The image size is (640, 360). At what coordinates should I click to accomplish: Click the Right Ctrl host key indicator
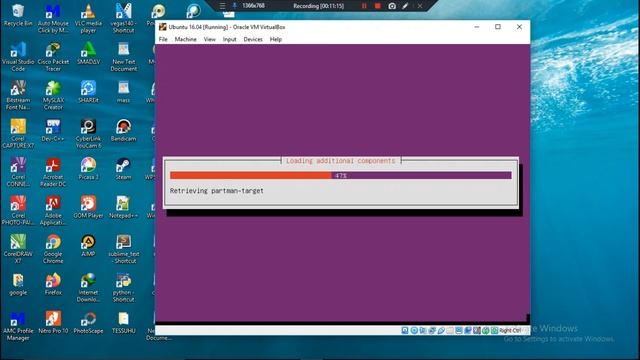510,330
